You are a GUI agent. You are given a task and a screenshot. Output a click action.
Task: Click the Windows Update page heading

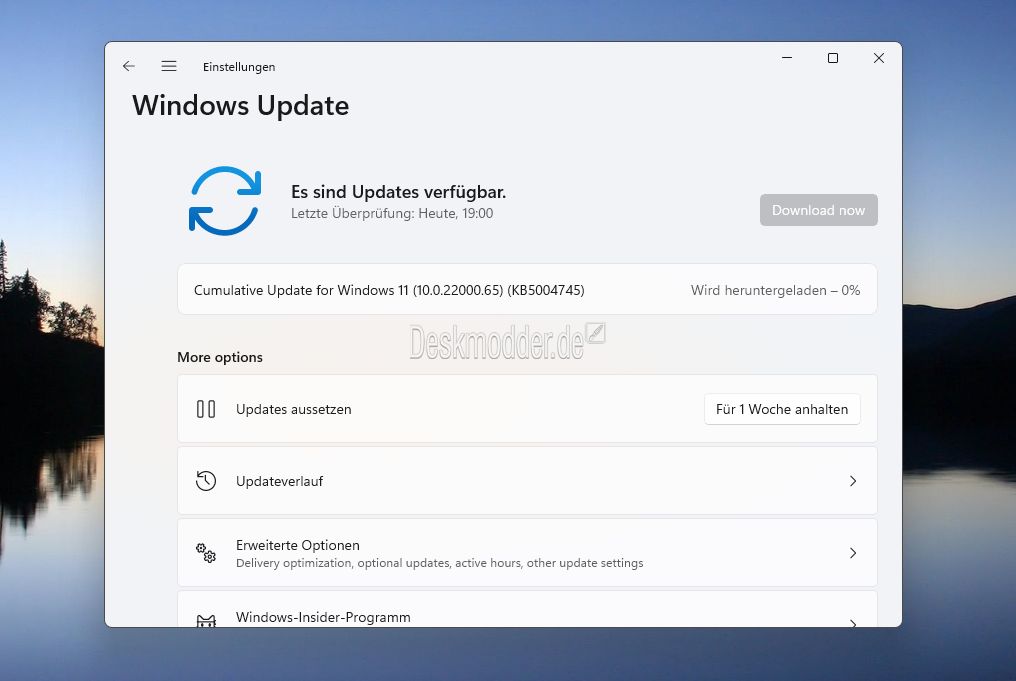[240, 106]
